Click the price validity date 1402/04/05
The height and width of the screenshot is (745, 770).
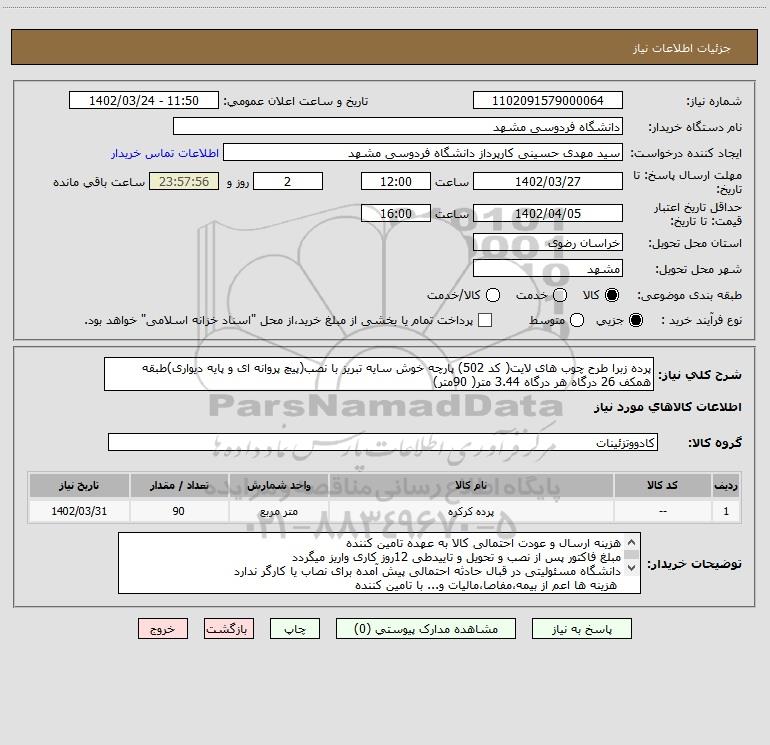(x=548, y=214)
